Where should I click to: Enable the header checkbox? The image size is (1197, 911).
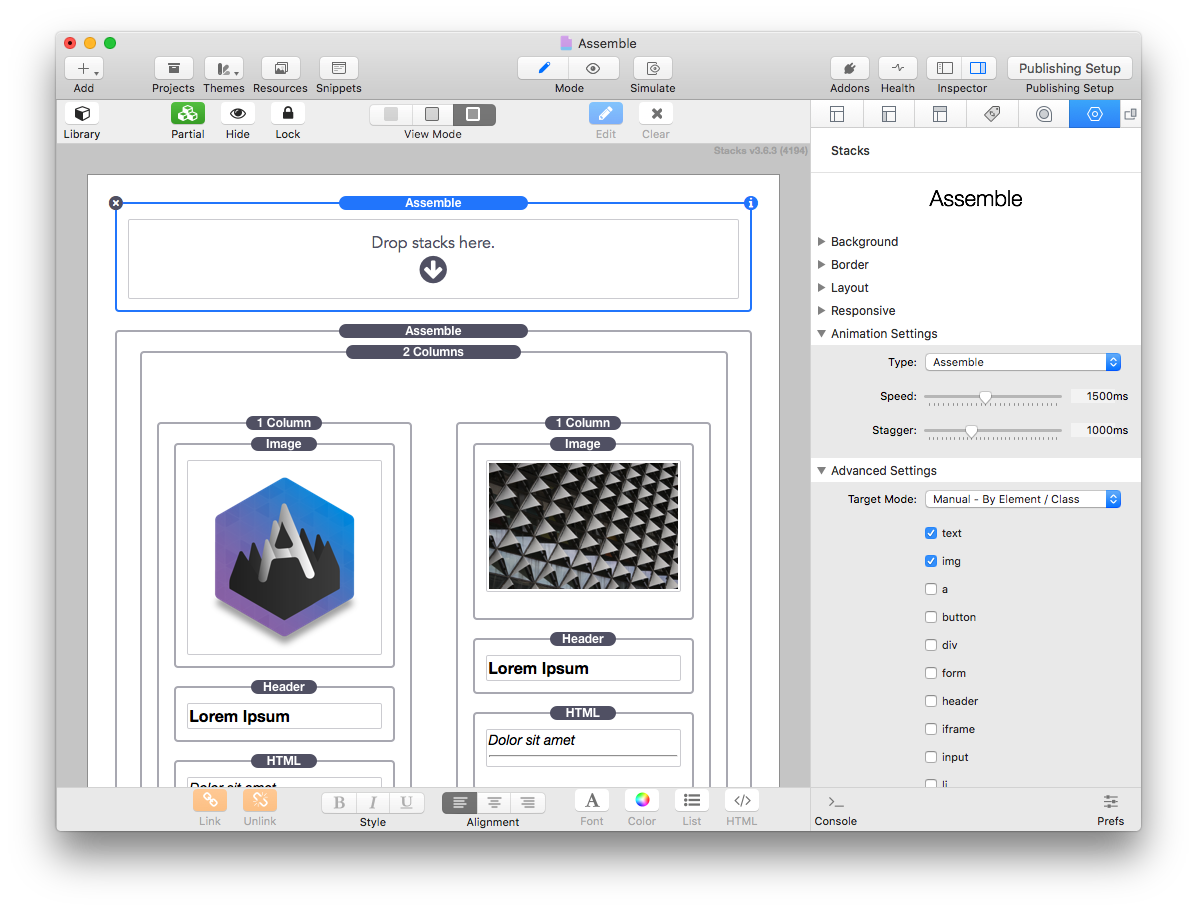pyautogui.click(x=931, y=701)
